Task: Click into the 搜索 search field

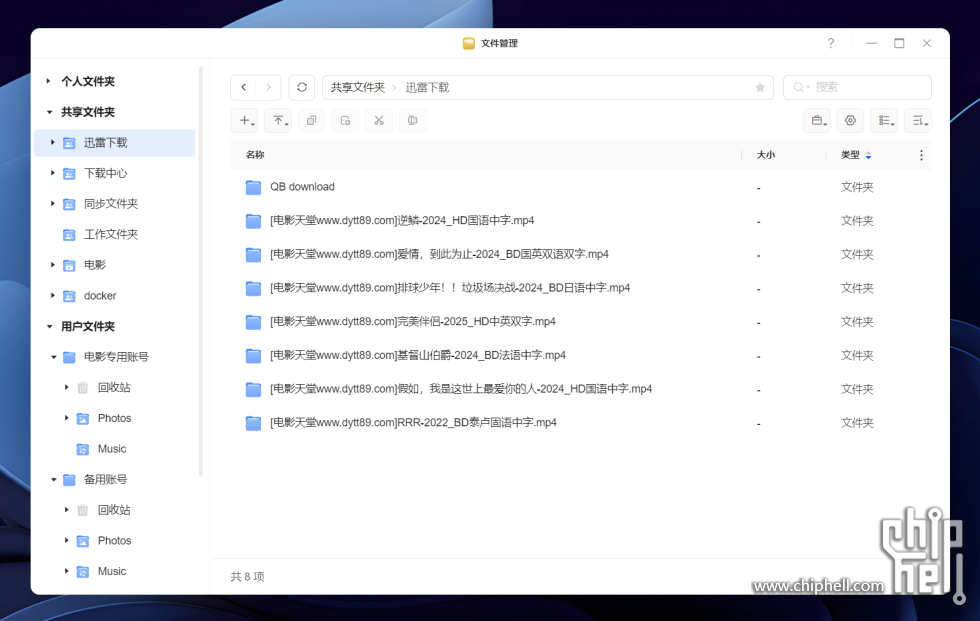Action: [858, 87]
